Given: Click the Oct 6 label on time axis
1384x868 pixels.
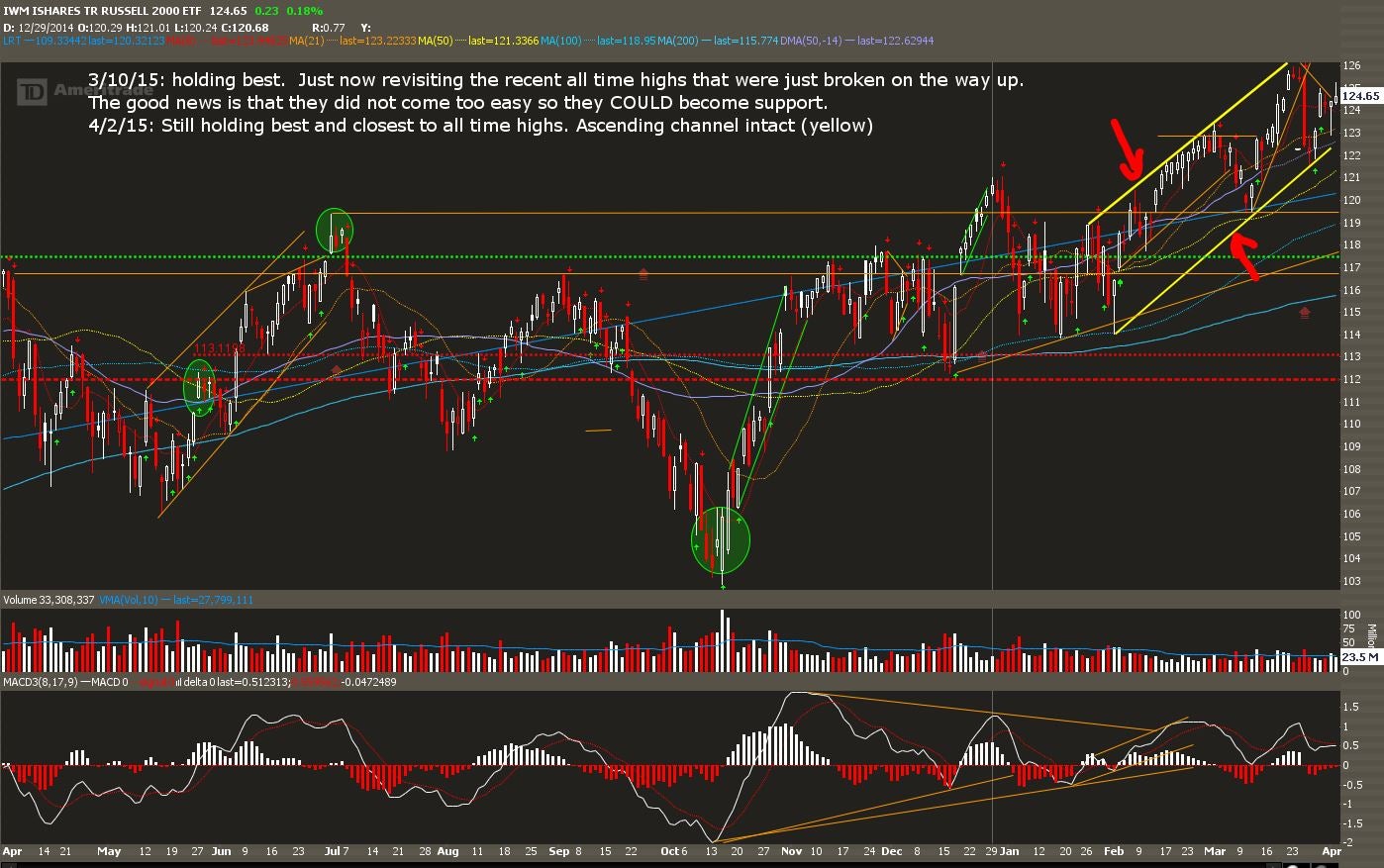Looking at the screenshot, I should 673,851.
